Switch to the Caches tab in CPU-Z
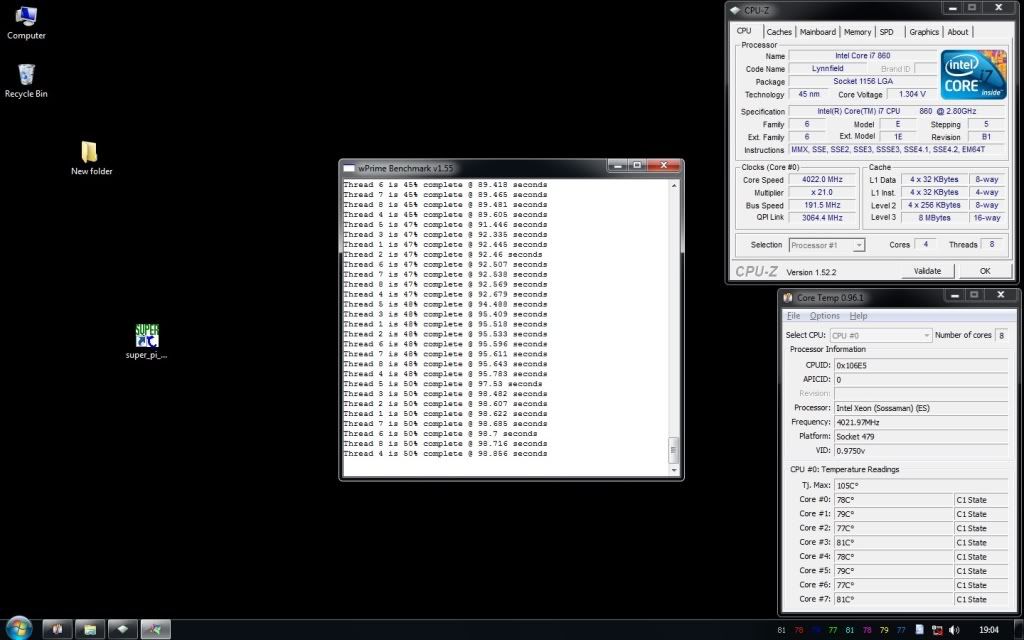Screen dimensions: 1024x640 [779, 31]
